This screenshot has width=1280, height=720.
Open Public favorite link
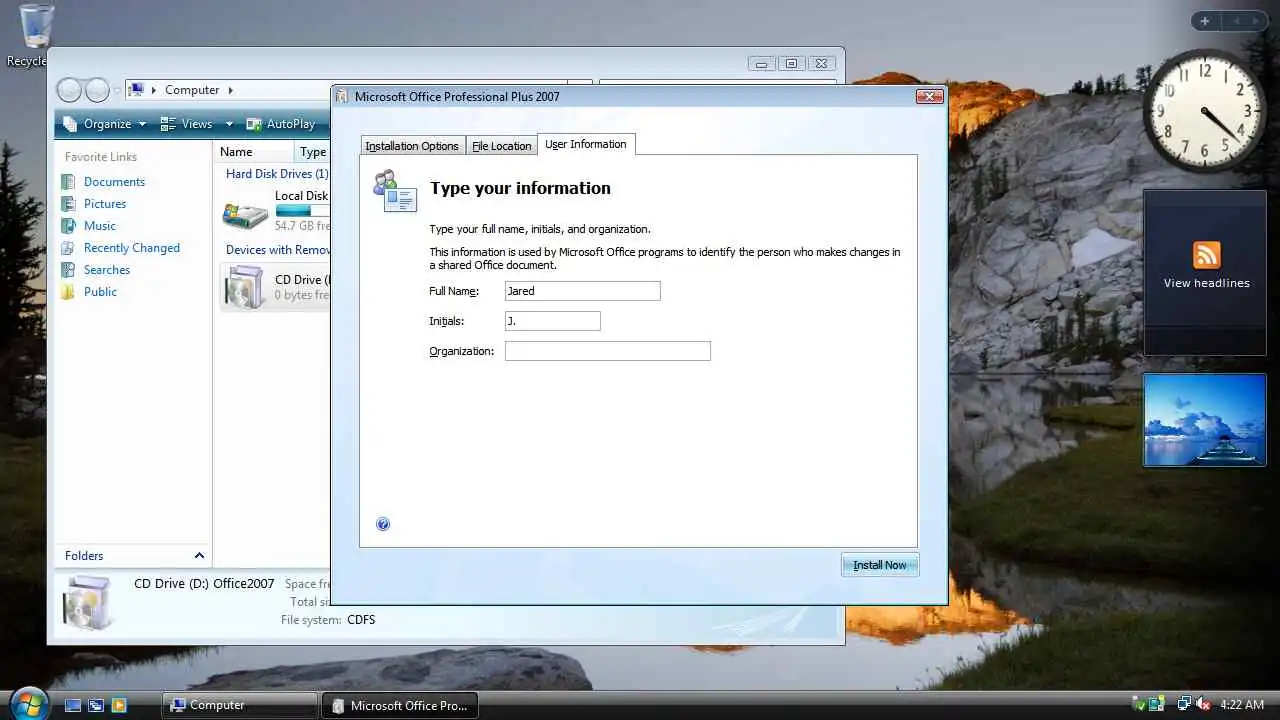coord(100,292)
